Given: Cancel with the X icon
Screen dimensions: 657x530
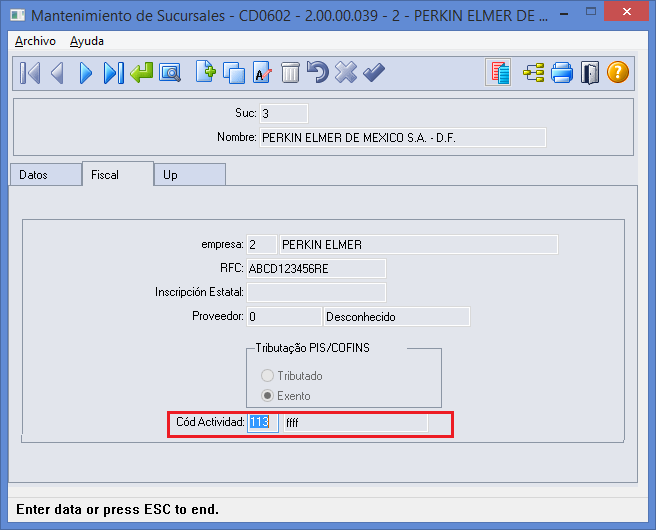Looking at the screenshot, I should 346,72.
